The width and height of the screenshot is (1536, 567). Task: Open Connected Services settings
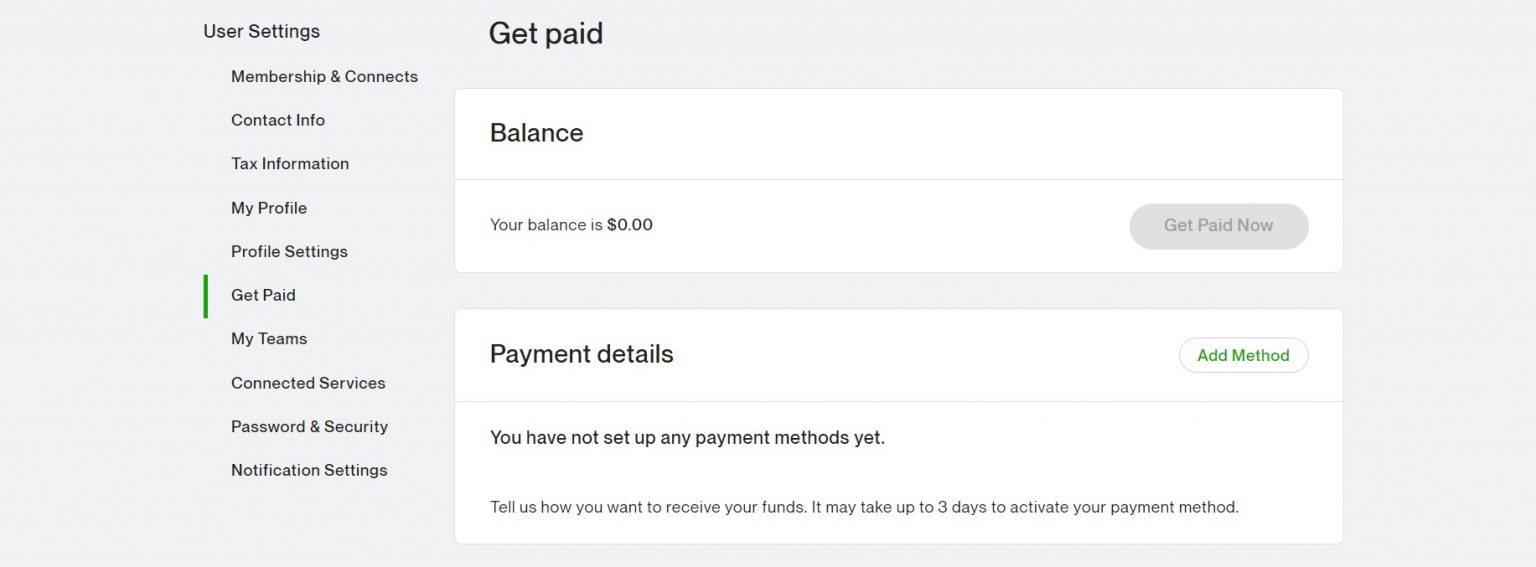pyautogui.click(x=307, y=383)
